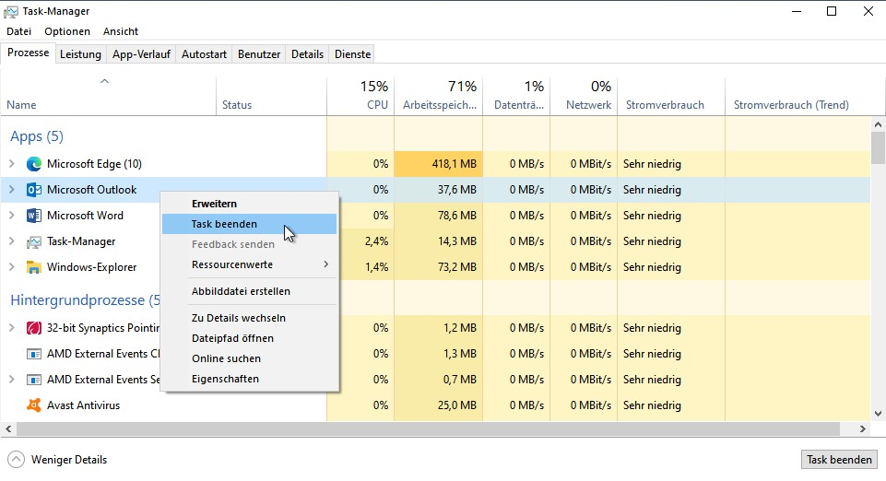Expand the 32-bit Synaptics process group
Screen dimensions: 886x481
coord(11,328)
